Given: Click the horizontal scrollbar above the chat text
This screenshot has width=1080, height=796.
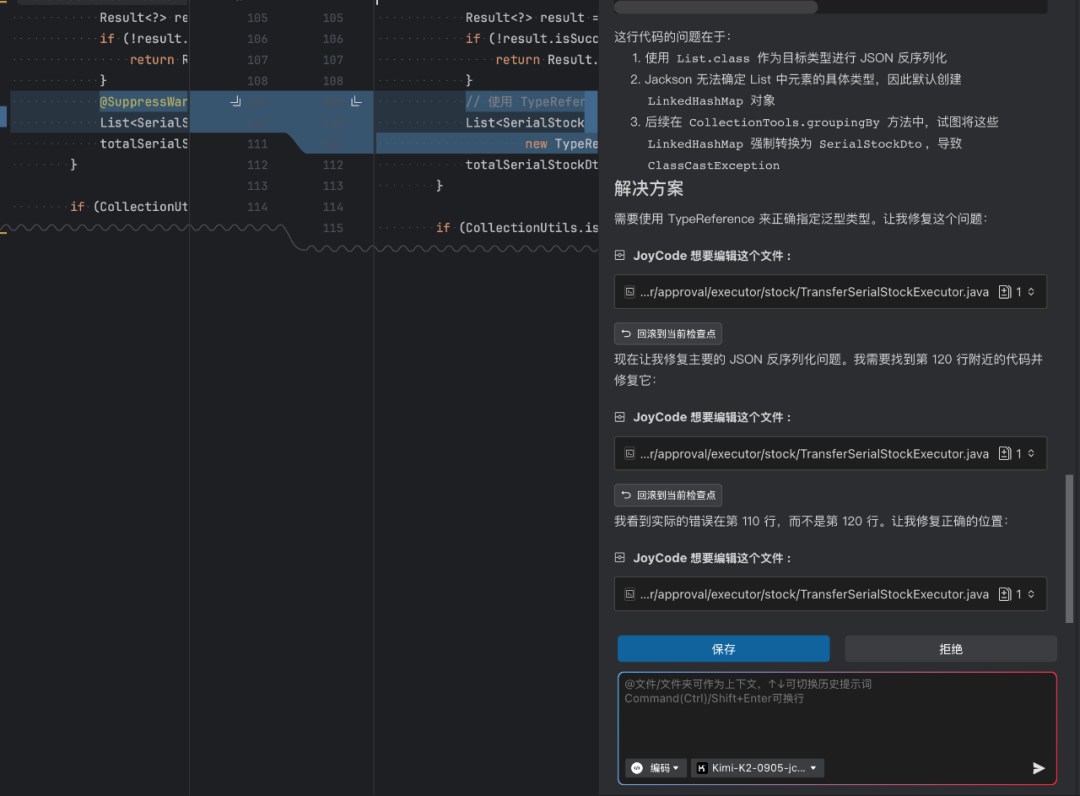Looking at the screenshot, I should (x=716, y=7).
